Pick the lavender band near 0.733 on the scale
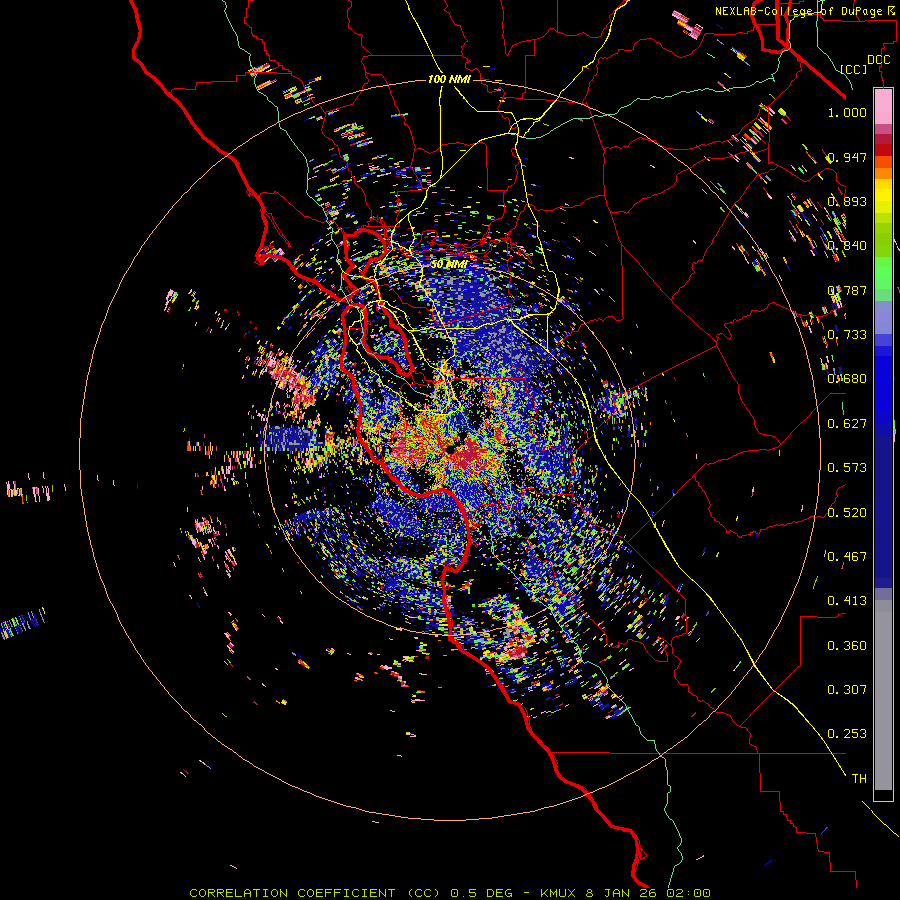The width and height of the screenshot is (900, 900). point(883,317)
